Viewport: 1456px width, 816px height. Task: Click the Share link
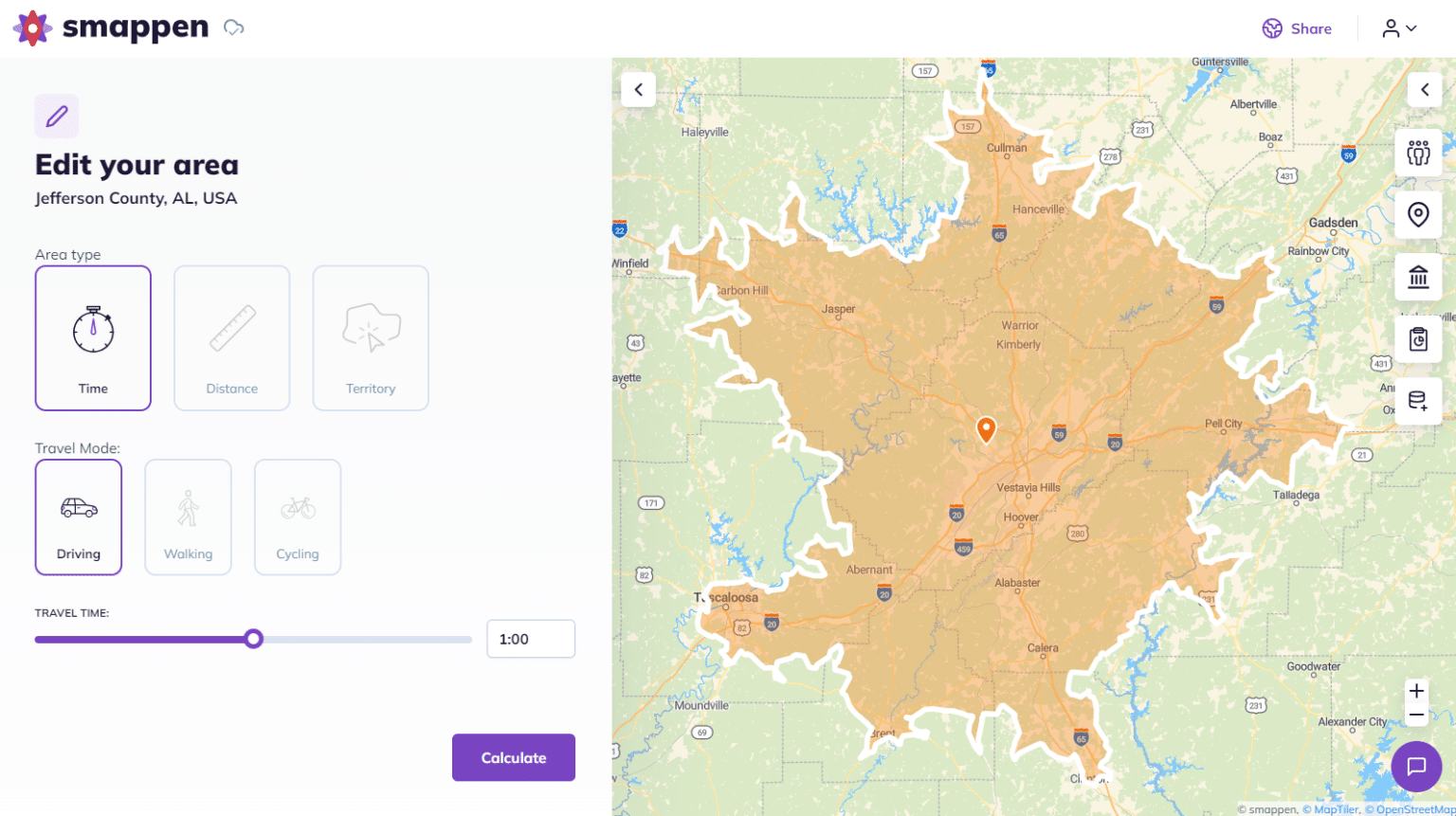[x=1297, y=28]
